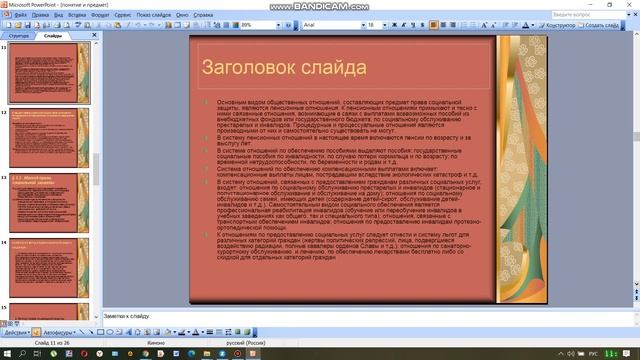Open the line color dropdown arrow
This screenshot has height=360, width=640.
pos(189,332)
